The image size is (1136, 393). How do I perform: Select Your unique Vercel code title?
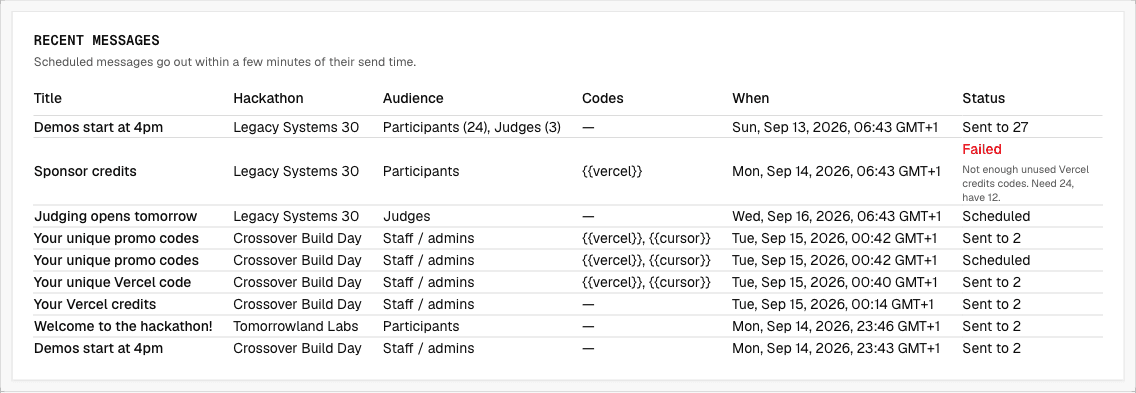[x=112, y=282]
